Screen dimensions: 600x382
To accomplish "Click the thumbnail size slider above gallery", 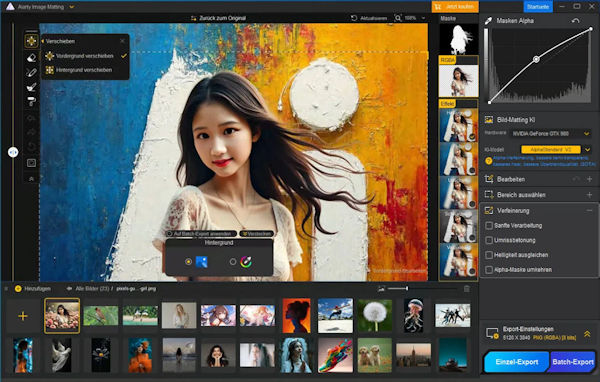I will coord(398,289).
